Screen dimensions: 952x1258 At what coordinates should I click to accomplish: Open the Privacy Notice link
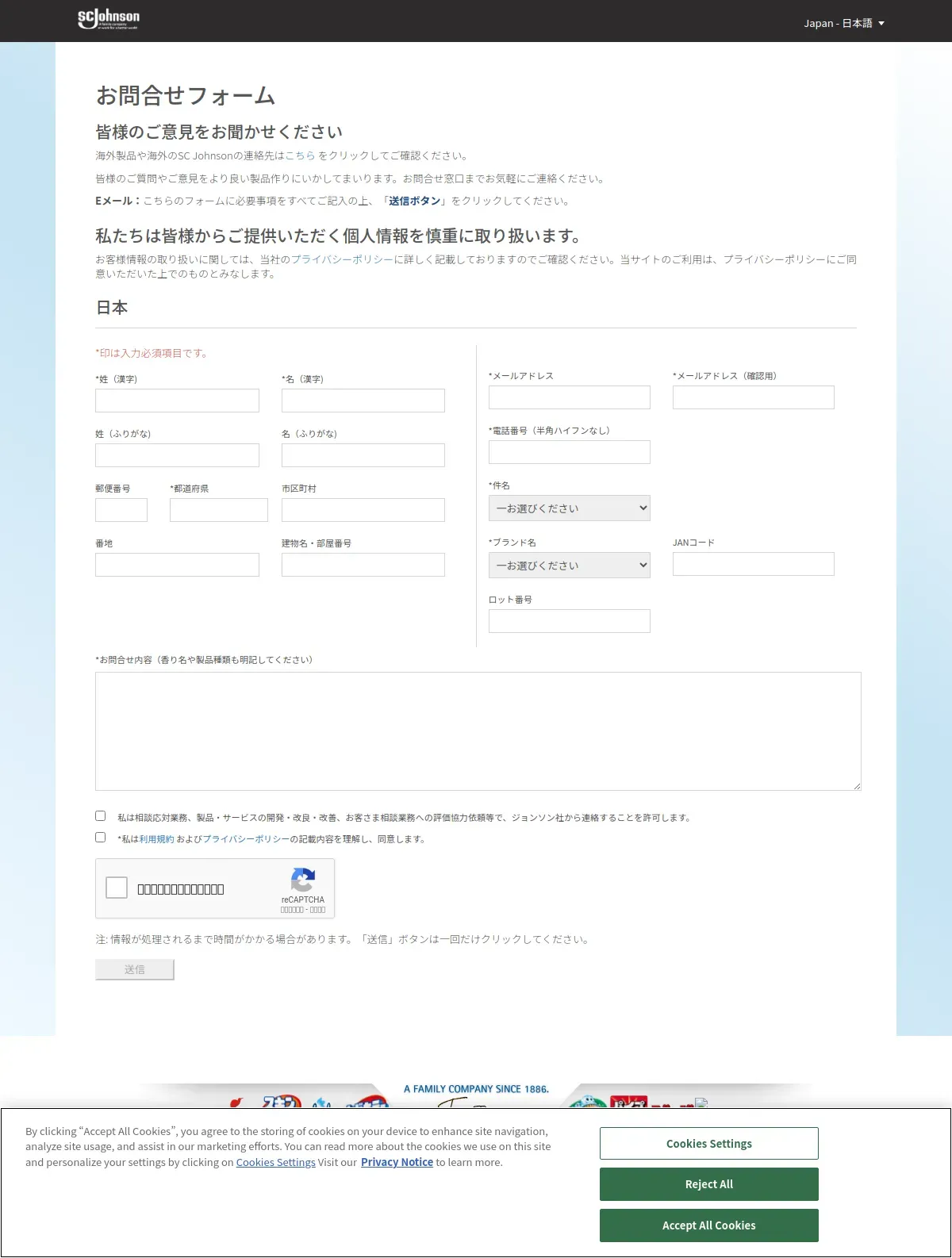click(x=397, y=1162)
